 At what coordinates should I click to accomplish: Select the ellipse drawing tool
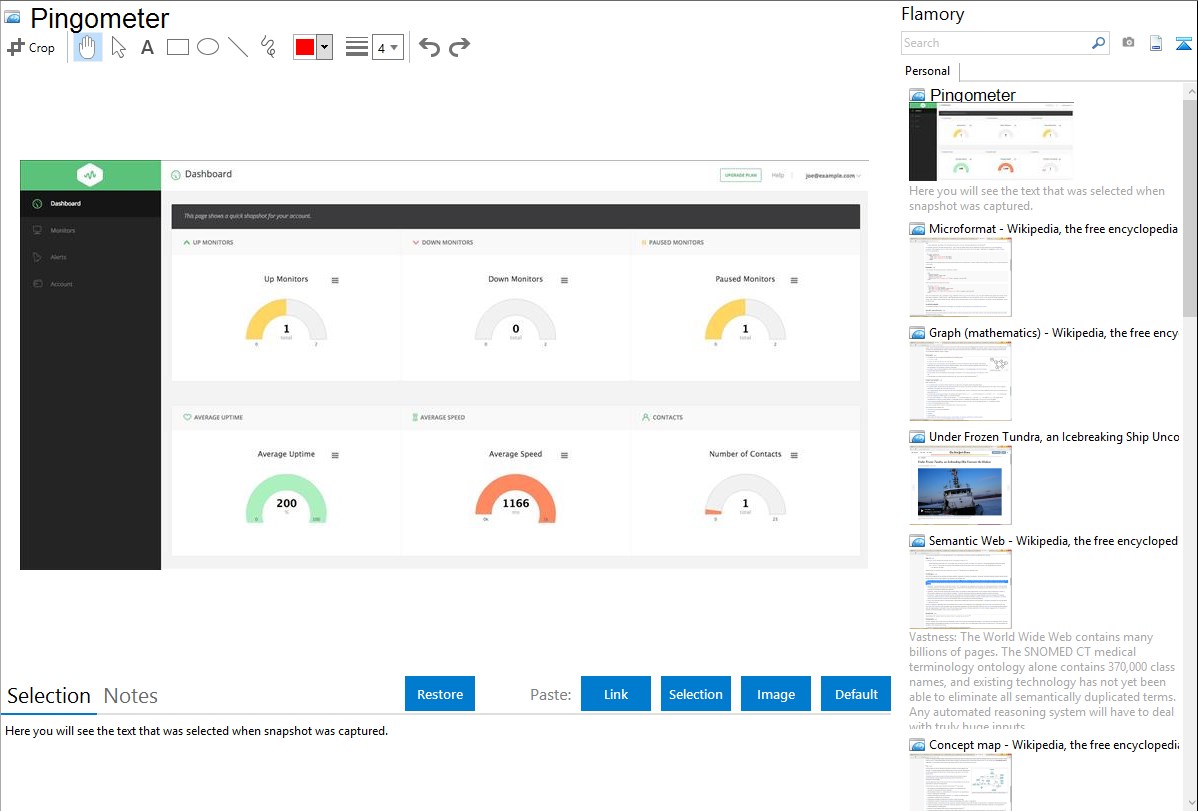pos(208,47)
